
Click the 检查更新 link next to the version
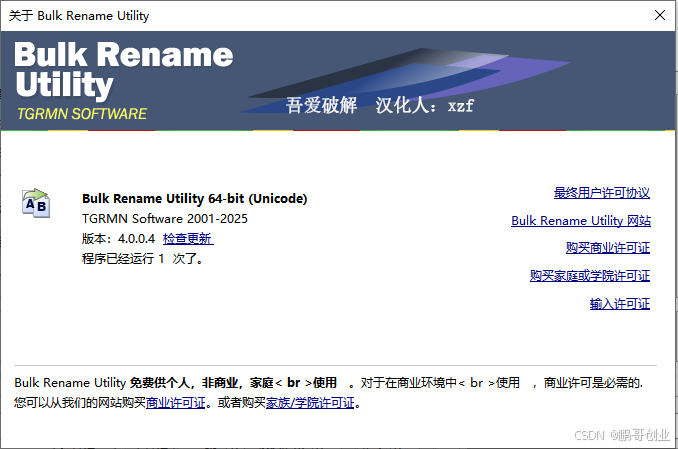188,238
